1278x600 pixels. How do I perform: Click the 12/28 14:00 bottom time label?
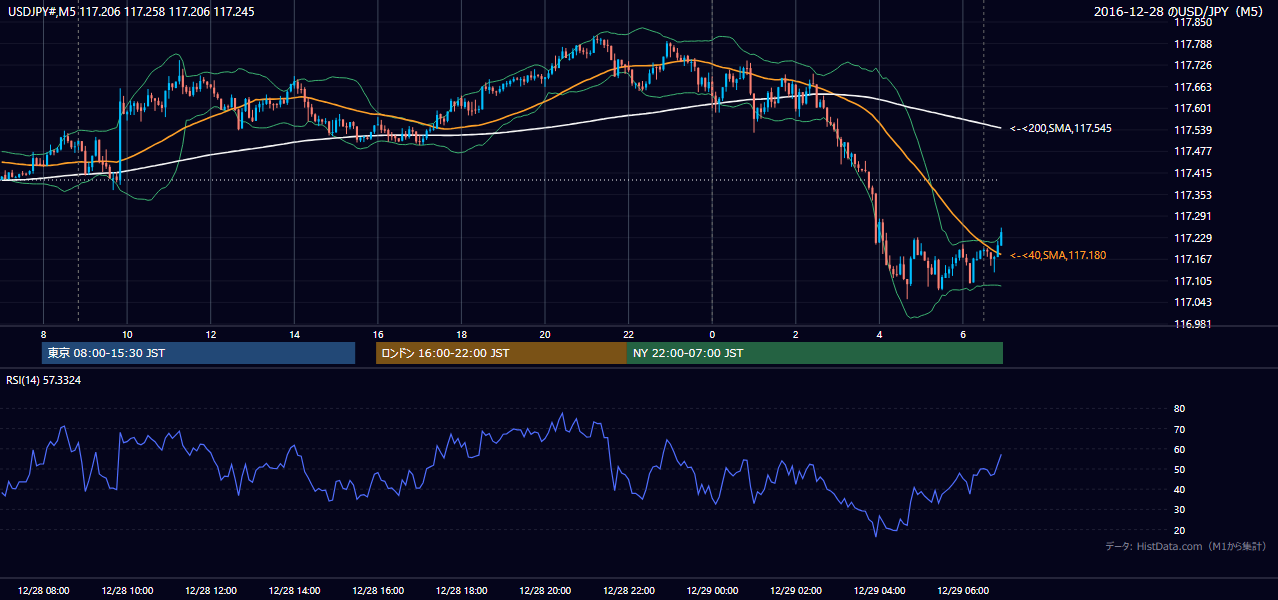coord(294,591)
